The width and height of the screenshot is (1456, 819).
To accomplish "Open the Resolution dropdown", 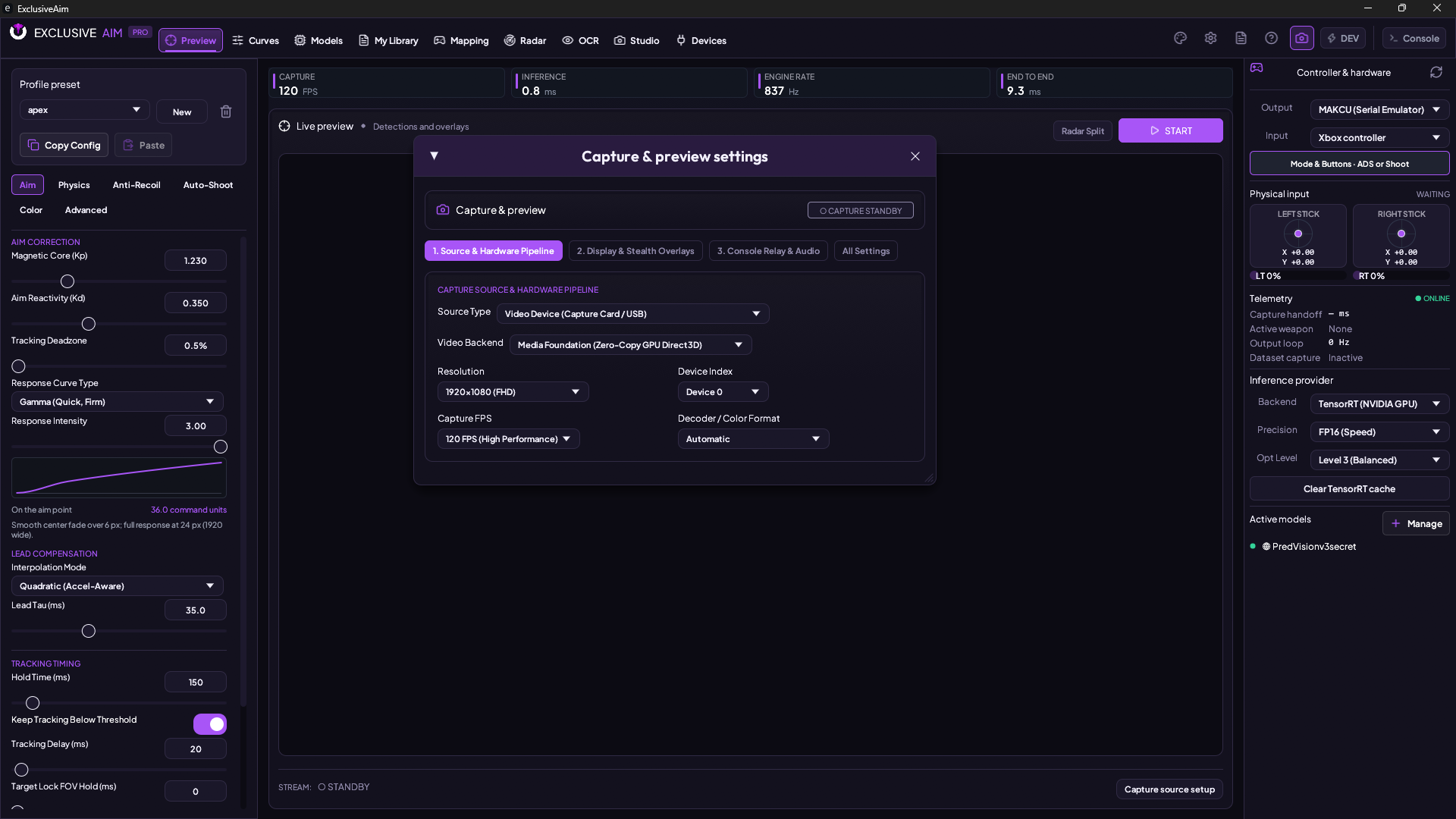I will pos(513,392).
